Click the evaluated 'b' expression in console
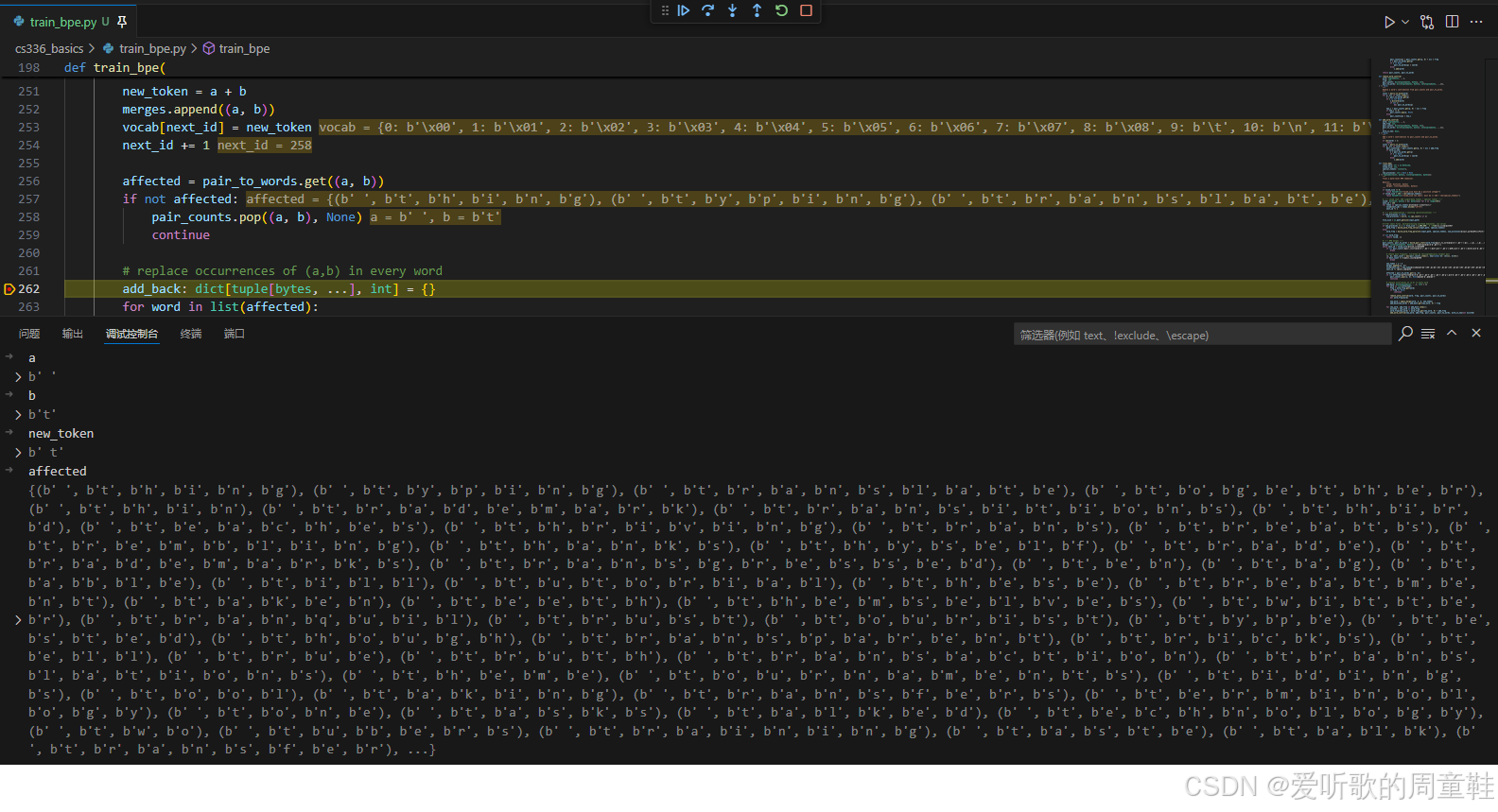1498x812 pixels. (31, 395)
